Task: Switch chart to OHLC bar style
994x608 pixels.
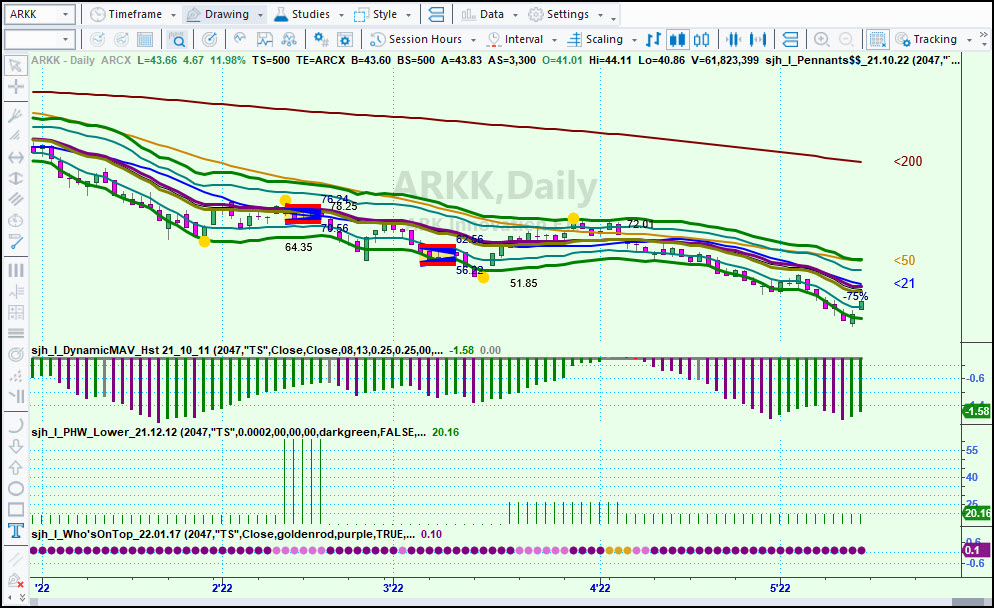Action: coord(653,40)
